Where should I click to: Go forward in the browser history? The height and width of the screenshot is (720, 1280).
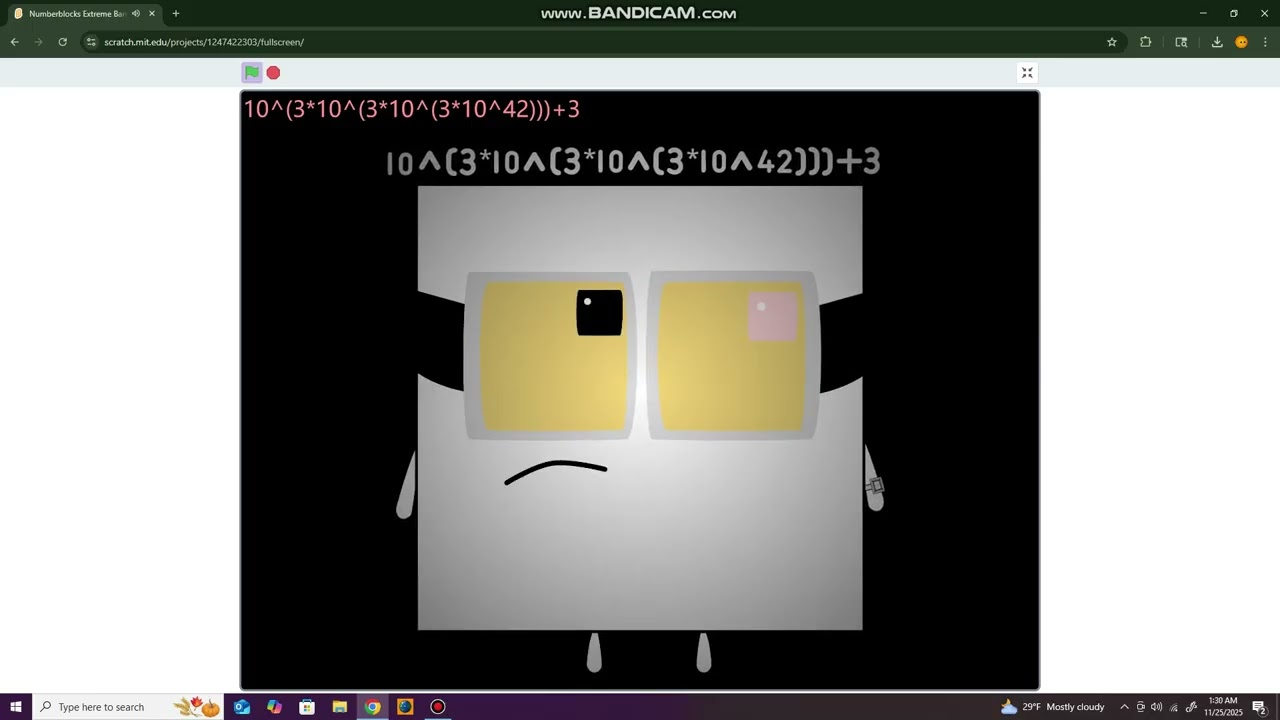pos(39,42)
